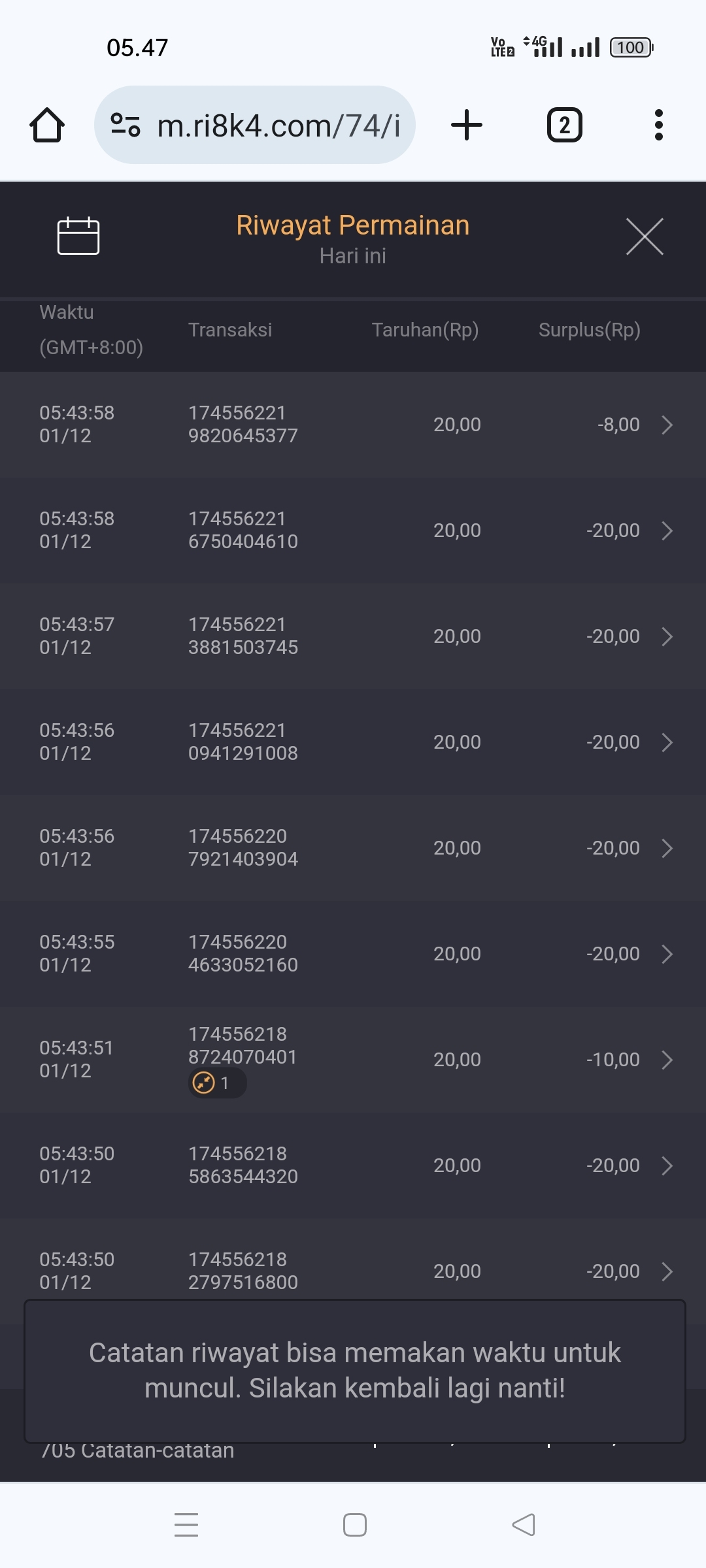Select the Surplus(Rp) column header
The height and width of the screenshot is (1568, 706).
589,330
